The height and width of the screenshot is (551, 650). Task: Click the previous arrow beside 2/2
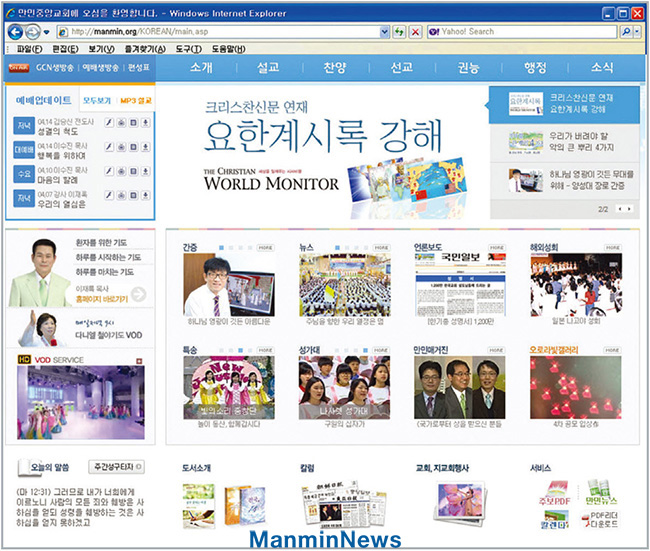(x=620, y=209)
